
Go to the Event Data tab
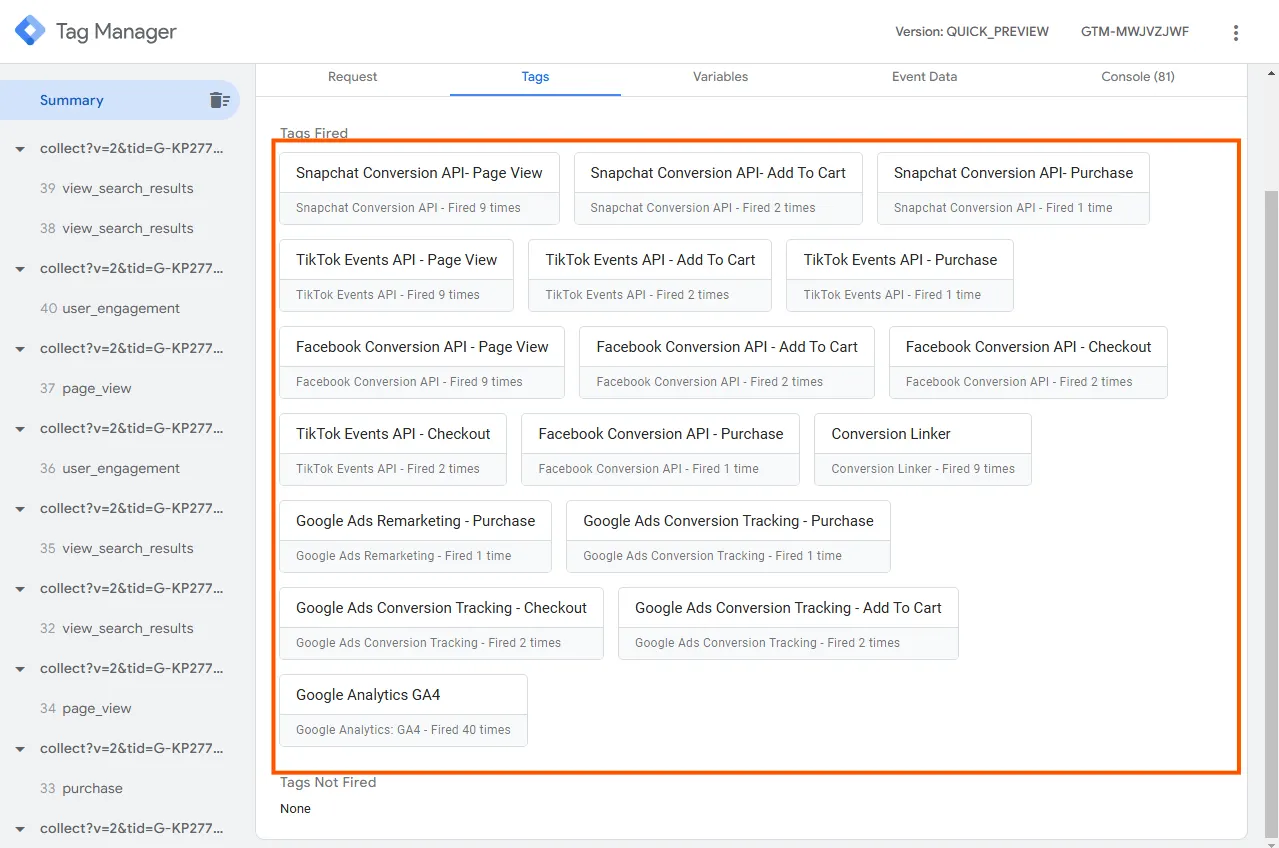click(x=924, y=77)
